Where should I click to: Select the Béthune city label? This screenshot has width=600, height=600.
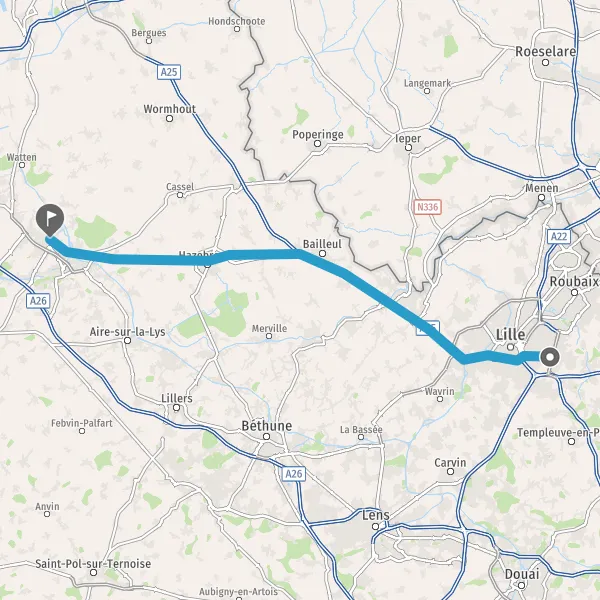coord(267,426)
